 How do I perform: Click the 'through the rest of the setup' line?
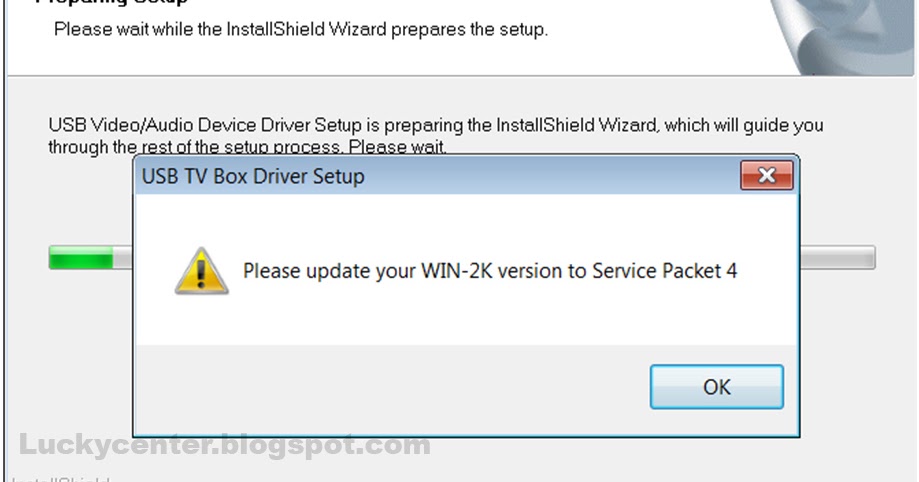tap(247, 147)
